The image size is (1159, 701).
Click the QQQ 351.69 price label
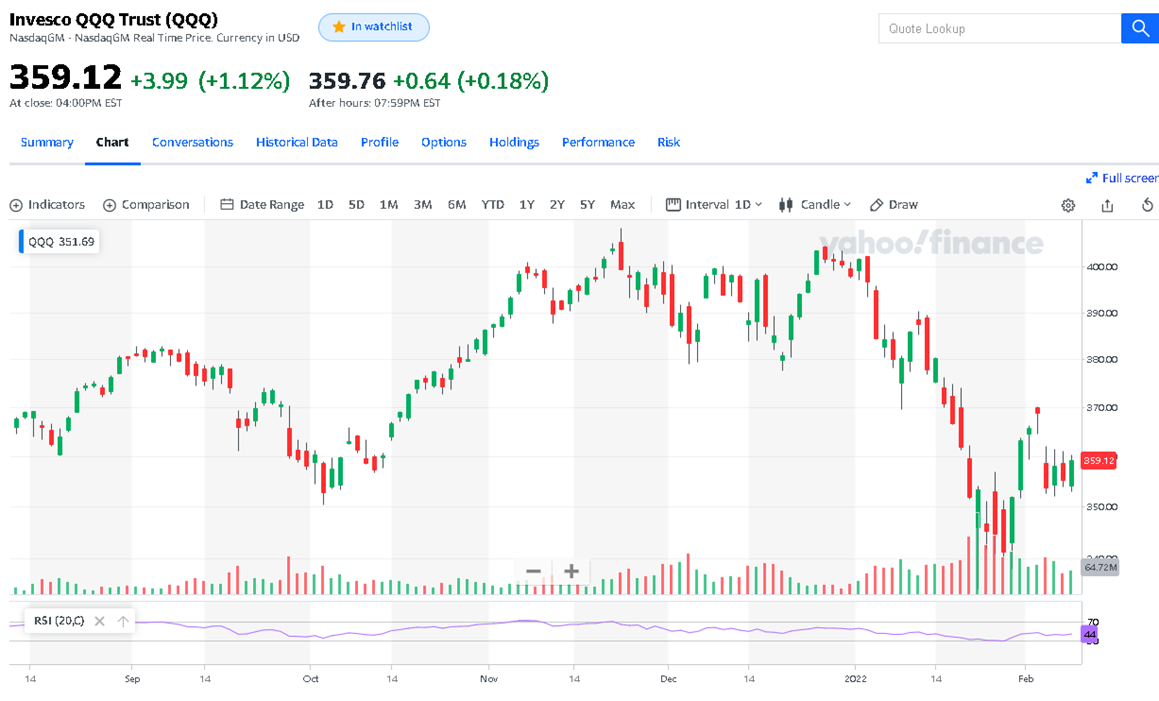pyautogui.click(x=61, y=242)
